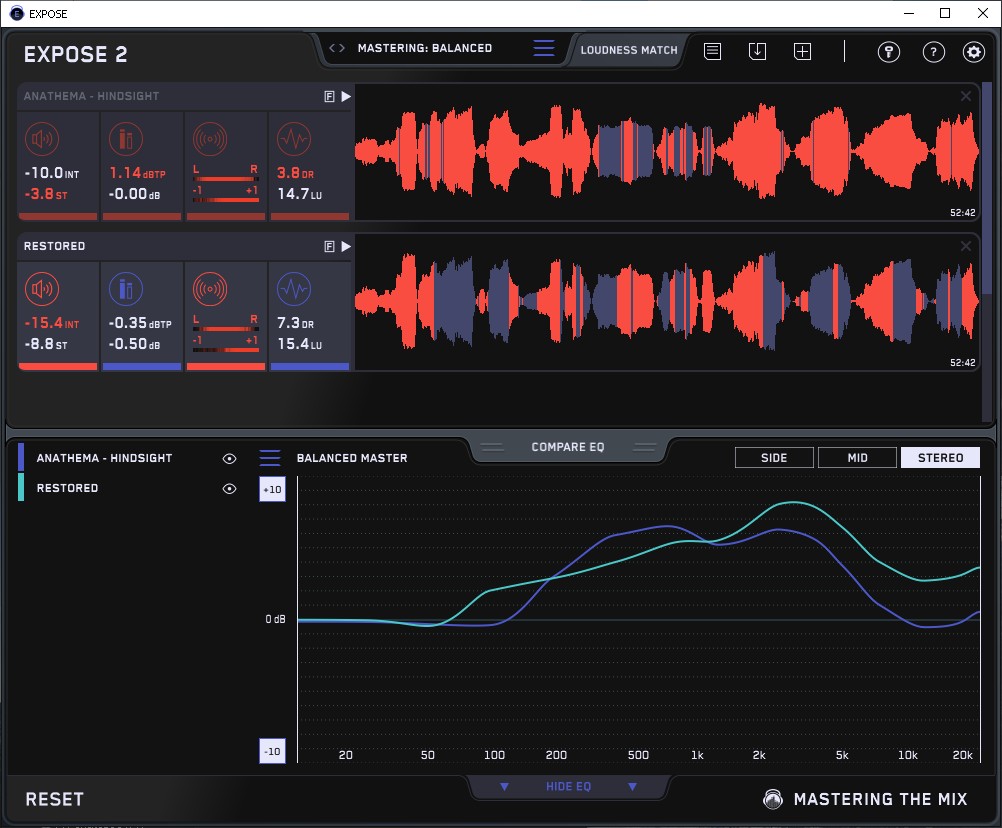Select the Mid EQ view tab
Image resolution: width=1002 pixels, height=828 pixels.
click(857, 458)
